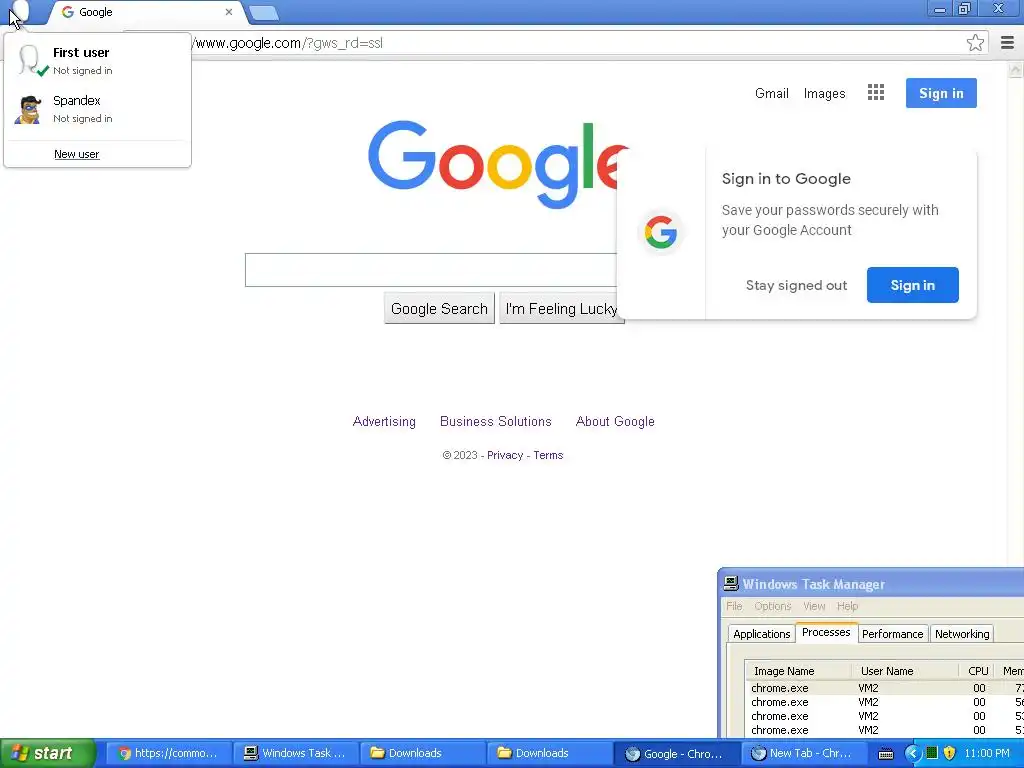Open the Privacy link

505,455
